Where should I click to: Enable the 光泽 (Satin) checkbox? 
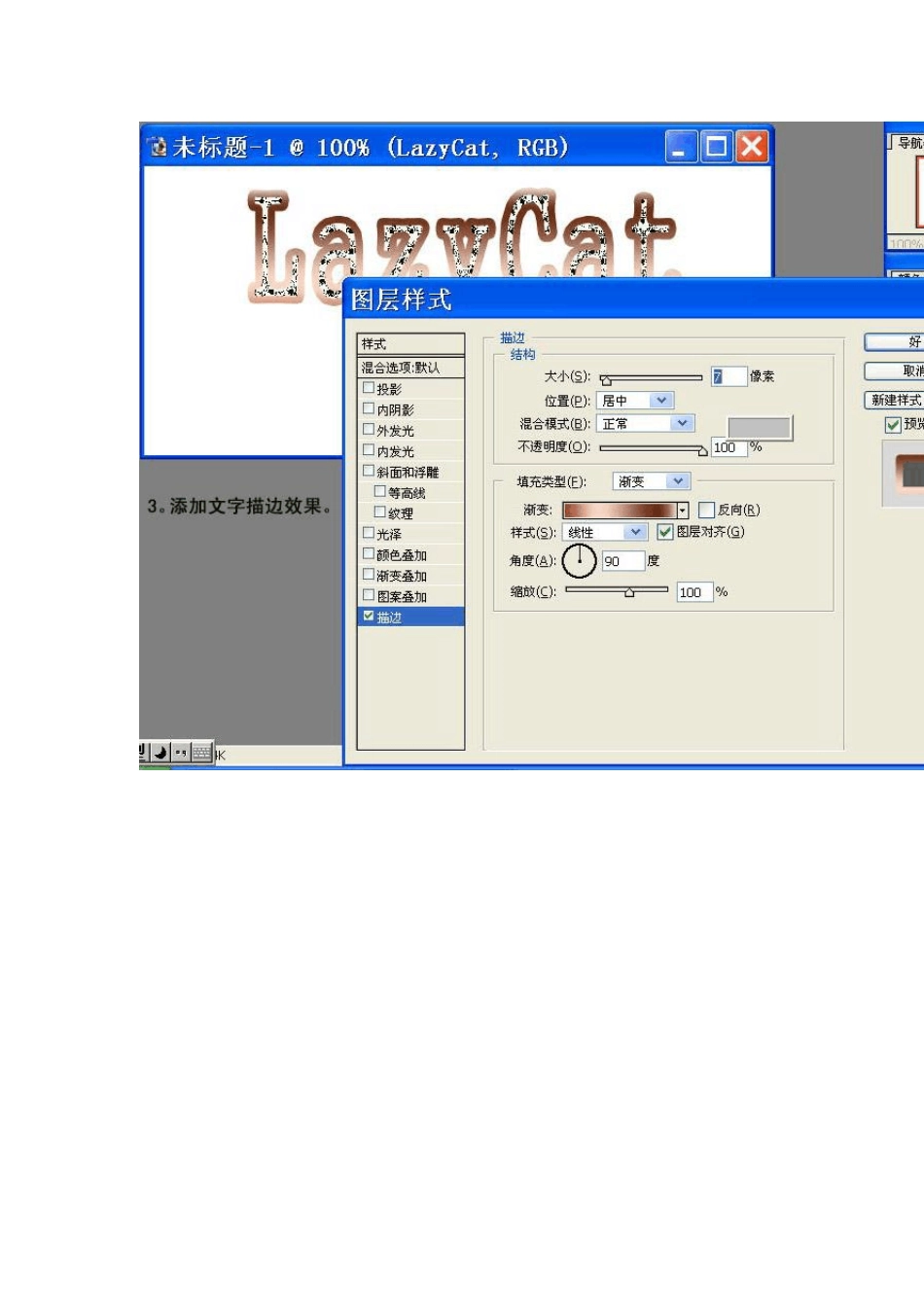[x=369, y=534]
